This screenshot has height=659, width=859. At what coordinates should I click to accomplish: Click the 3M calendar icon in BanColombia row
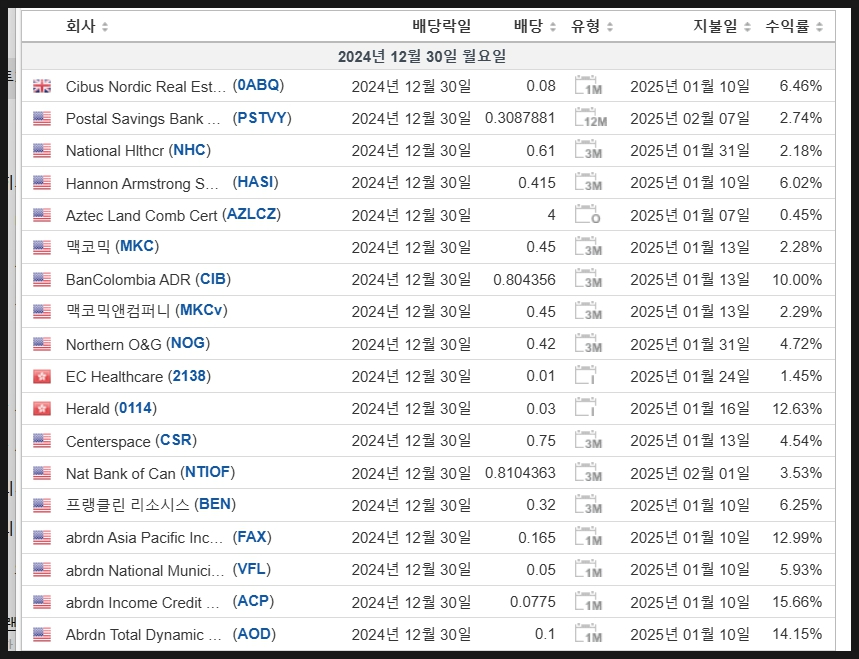click(x=588, y=279)
